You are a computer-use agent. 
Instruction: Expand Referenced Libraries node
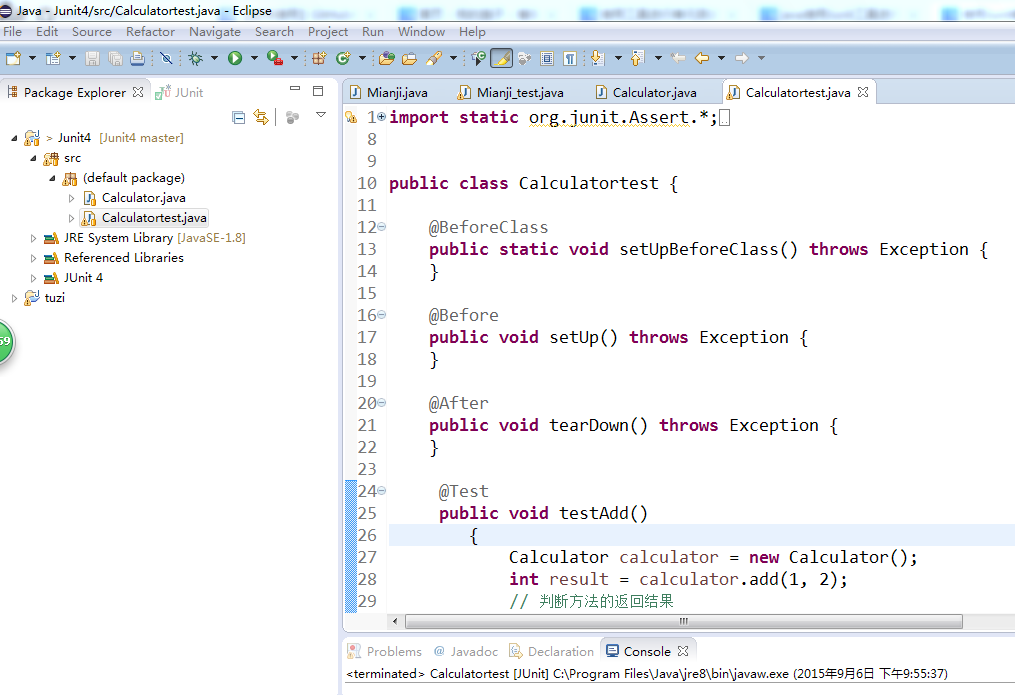pyautogui.click(x=34, y=258)
